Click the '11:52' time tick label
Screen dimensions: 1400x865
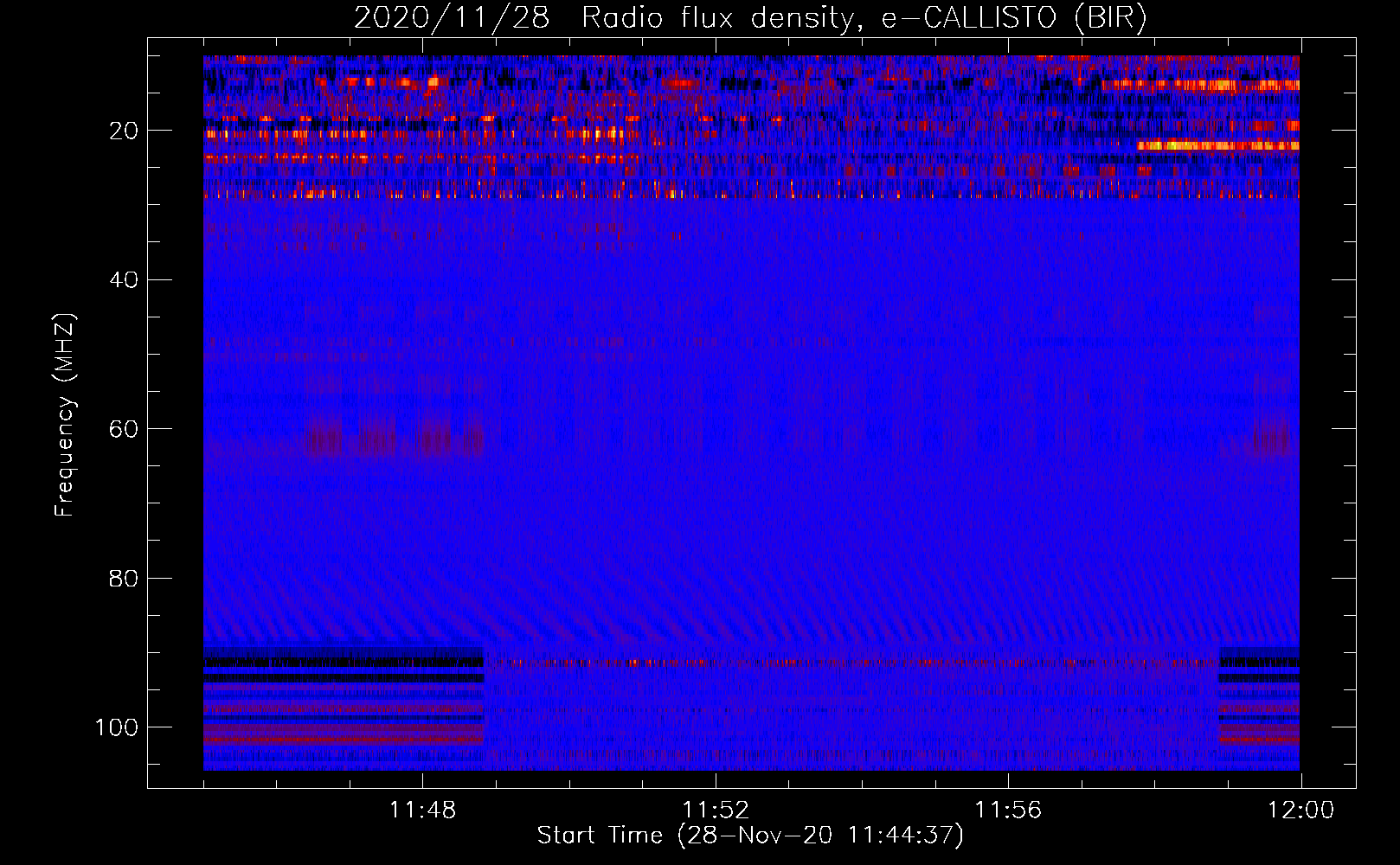tap(715, 811)
